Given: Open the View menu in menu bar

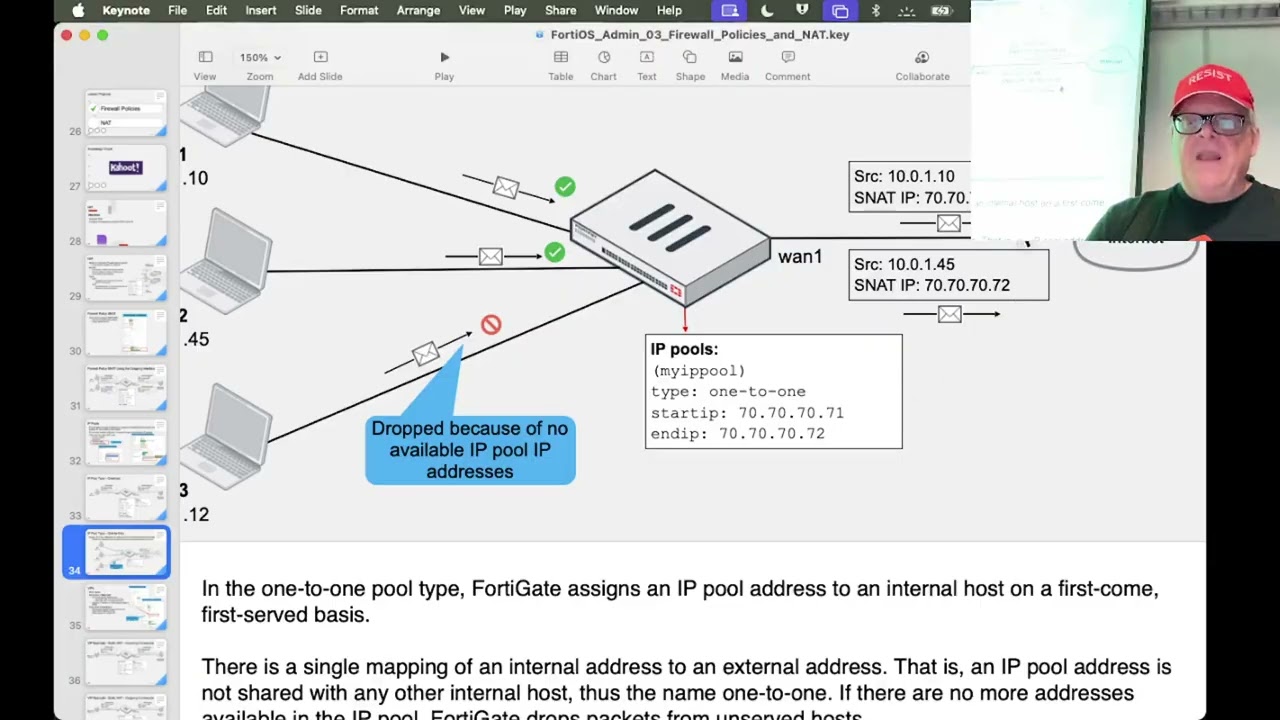Looking at the screenshot, I should click(x=472, y=11).
